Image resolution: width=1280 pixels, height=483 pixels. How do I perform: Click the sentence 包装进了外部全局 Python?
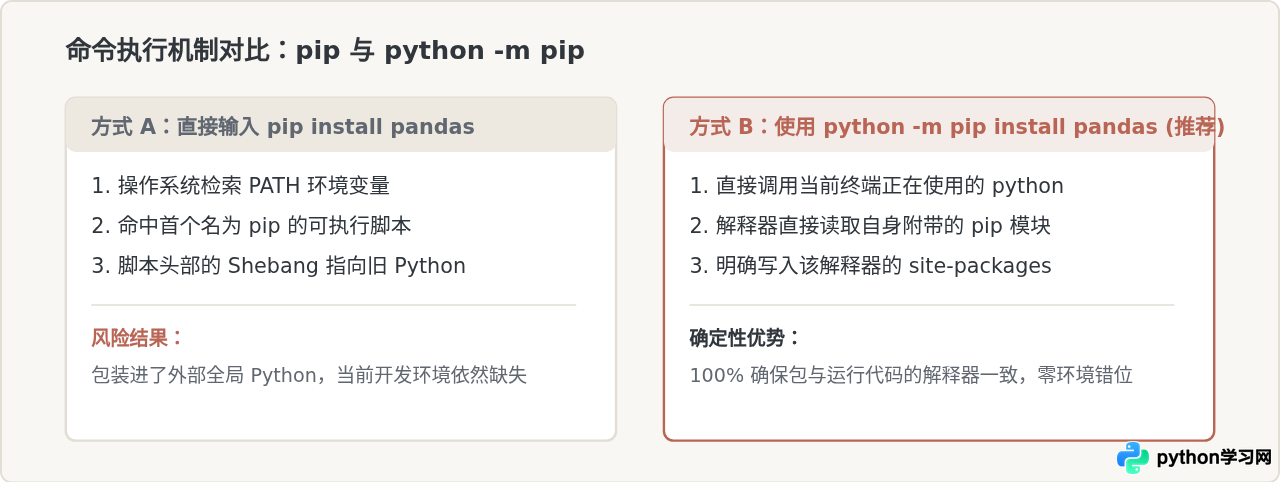(204, 376)
